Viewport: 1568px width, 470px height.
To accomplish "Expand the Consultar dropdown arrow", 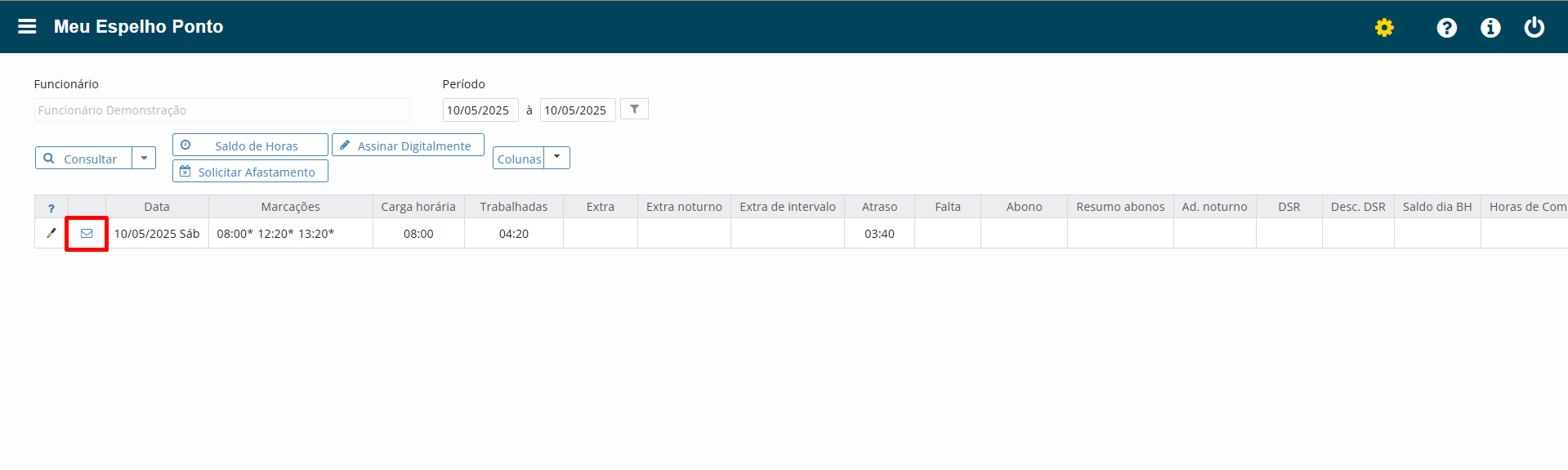I will (x=144, y=158).
